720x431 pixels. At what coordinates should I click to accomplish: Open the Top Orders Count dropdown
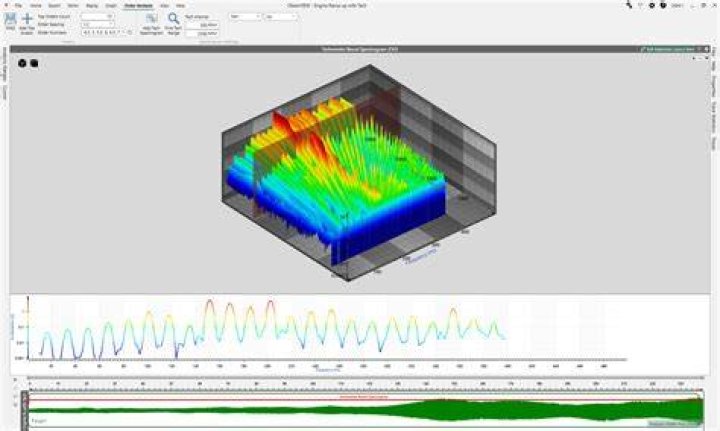97,16
